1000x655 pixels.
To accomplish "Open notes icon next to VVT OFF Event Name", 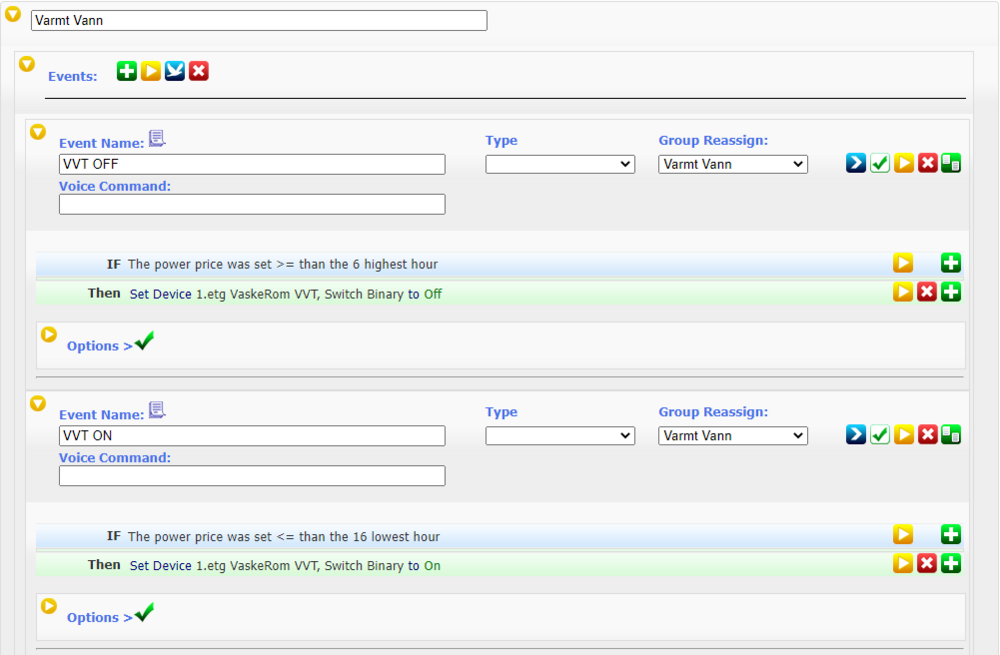I will [157, 139].
